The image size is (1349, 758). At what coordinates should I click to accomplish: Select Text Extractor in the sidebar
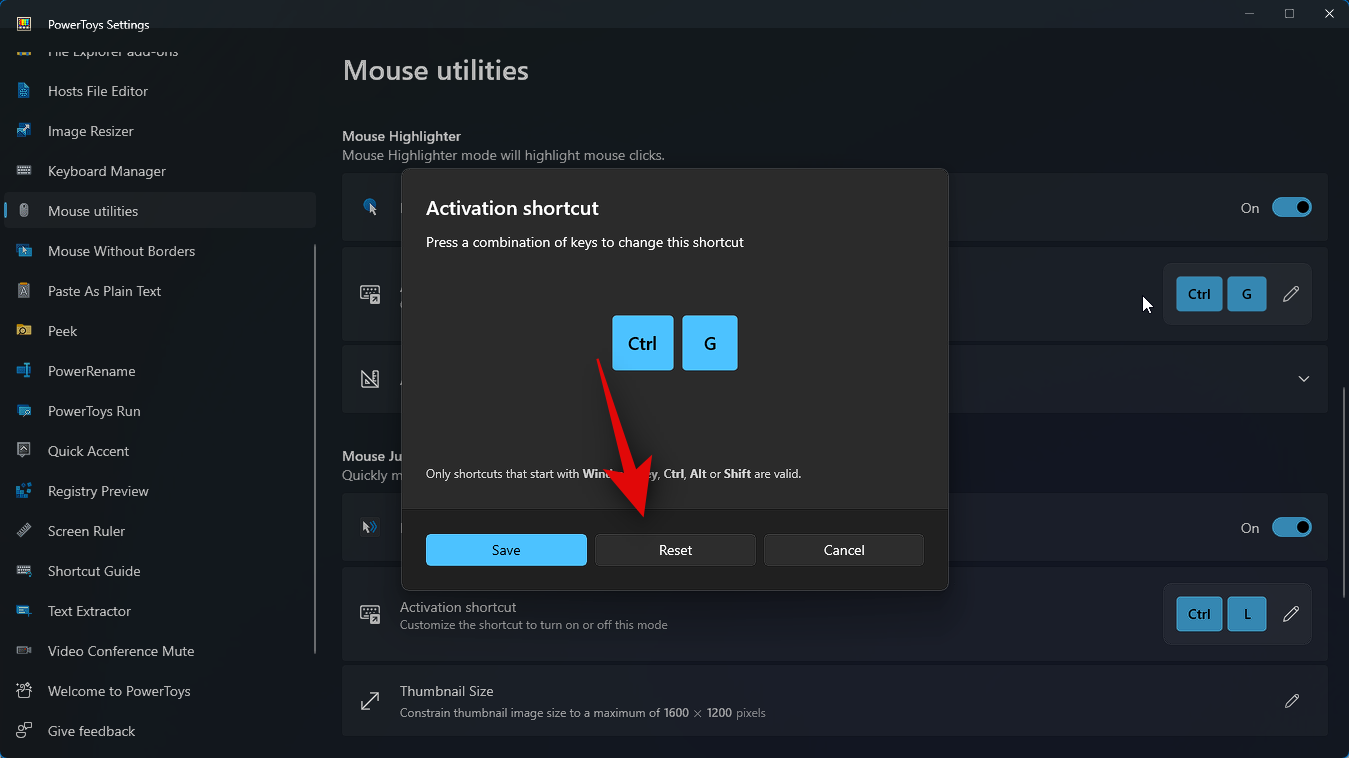89,611
